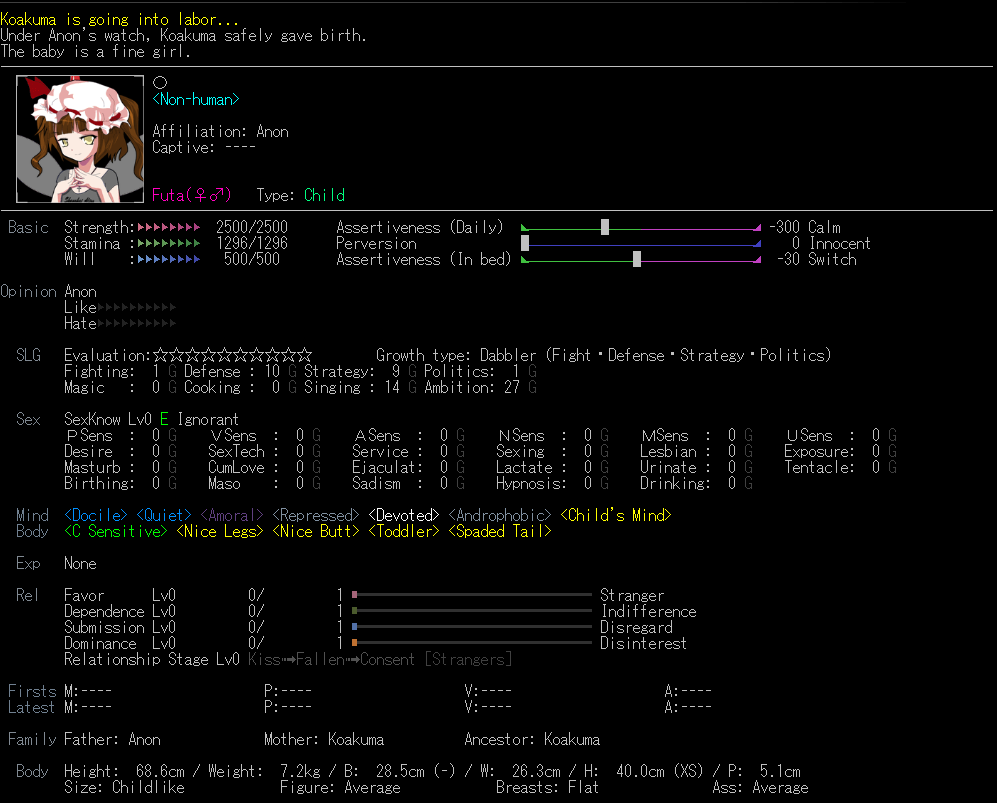The image size is (997, 803).
Task: Click the Assertiveness (Daily) slider handle
Action: click(605, 227)
